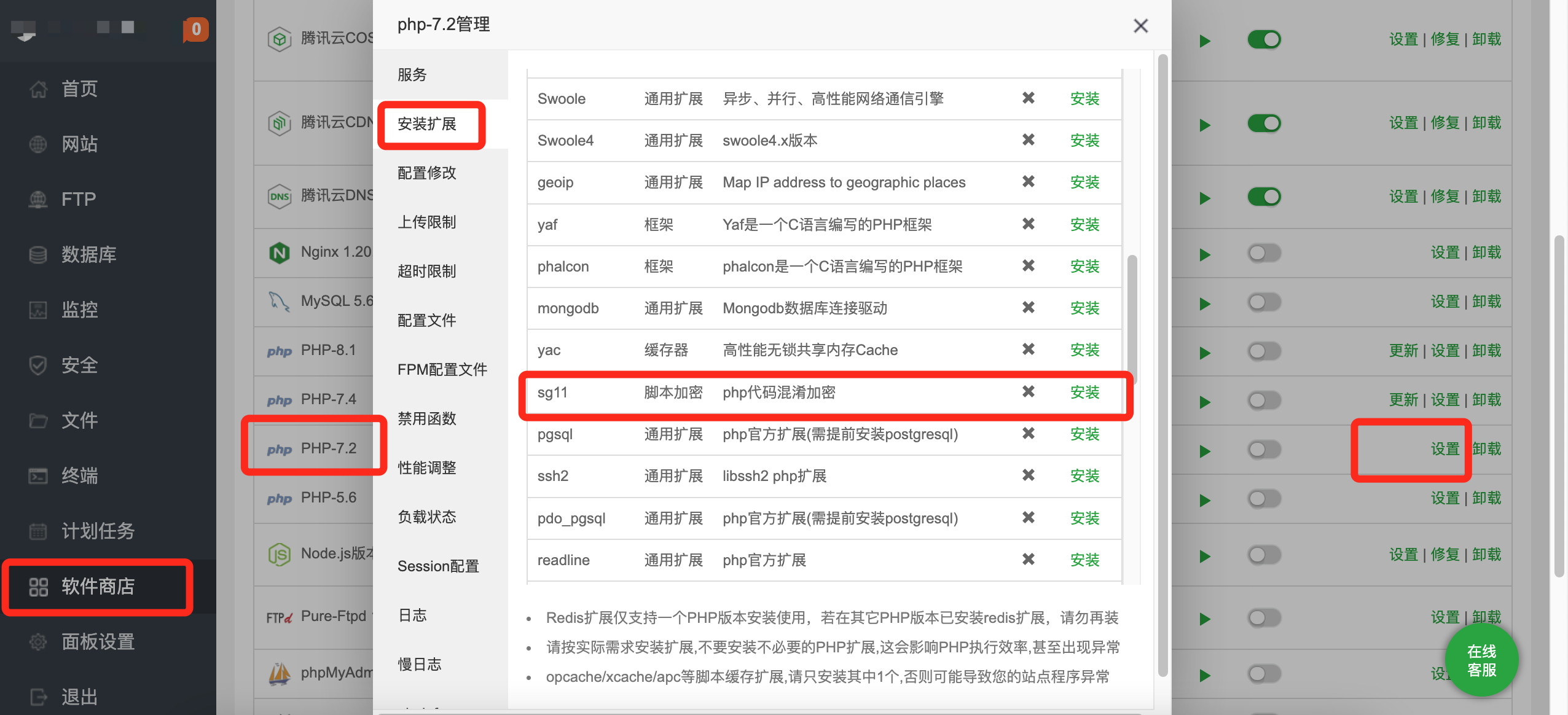Switch to the 禁用函数 tab
Viewport: 1568px width, 715px height.
[x=426, y=419]
